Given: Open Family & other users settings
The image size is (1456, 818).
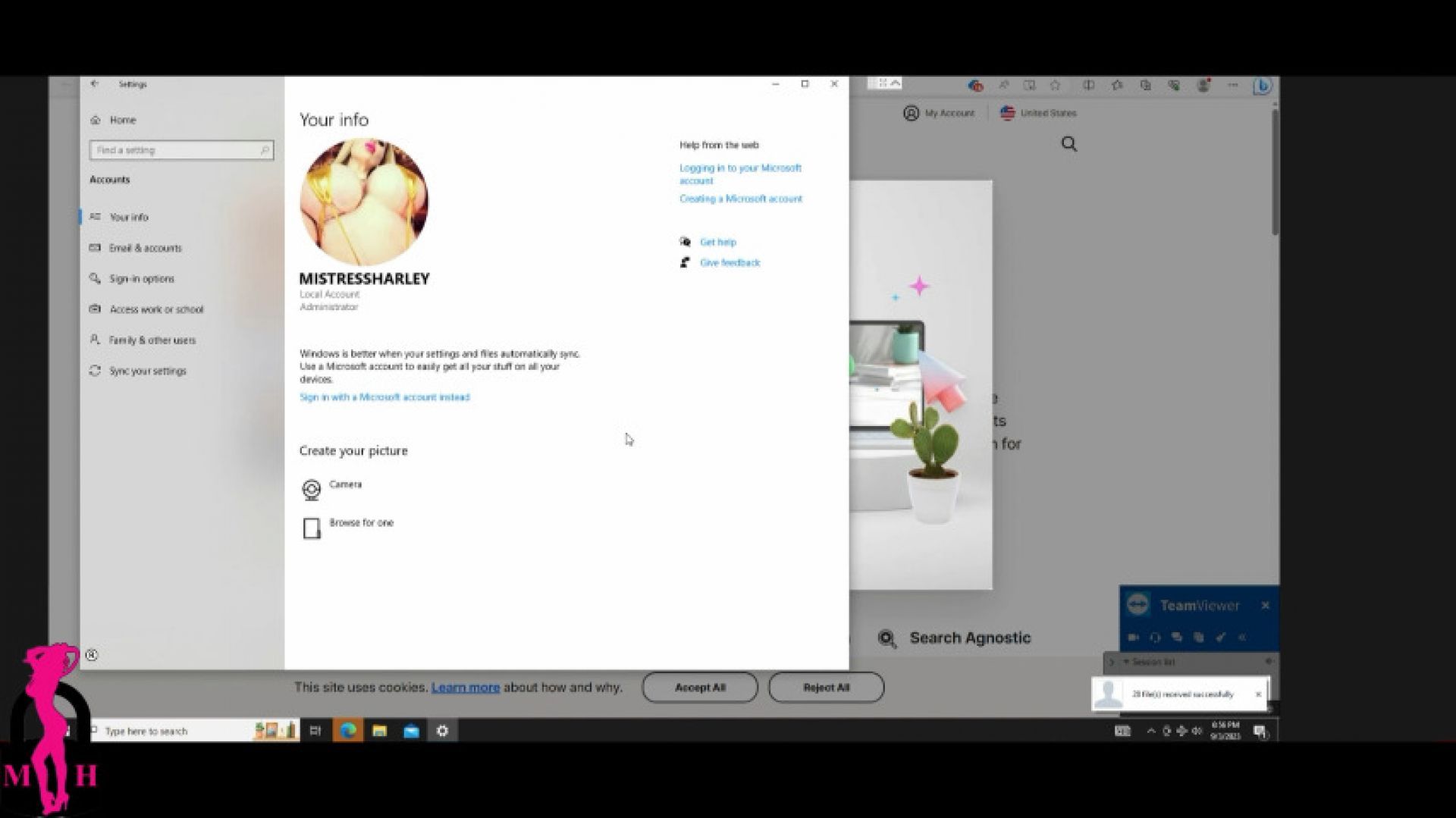Looking at the screenshot, I should click(152, 340).
